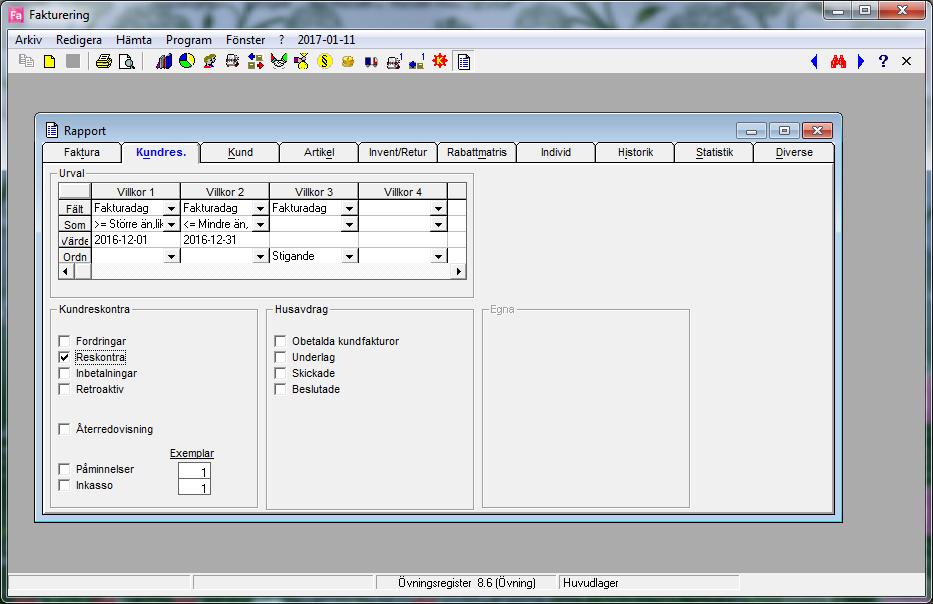933x604 pixels.
Task: Click the X icon in main toolbar
Action: [x=906, y=61]
